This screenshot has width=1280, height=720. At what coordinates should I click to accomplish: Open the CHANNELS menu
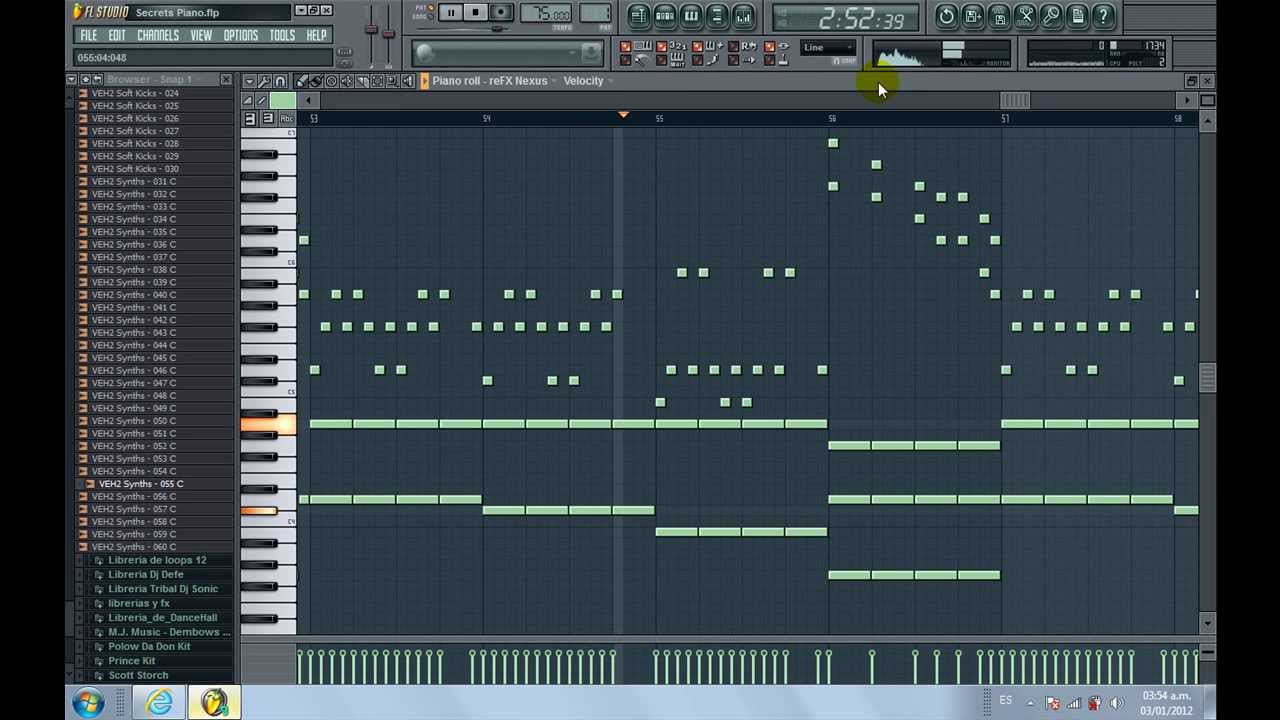pos(158,35)
